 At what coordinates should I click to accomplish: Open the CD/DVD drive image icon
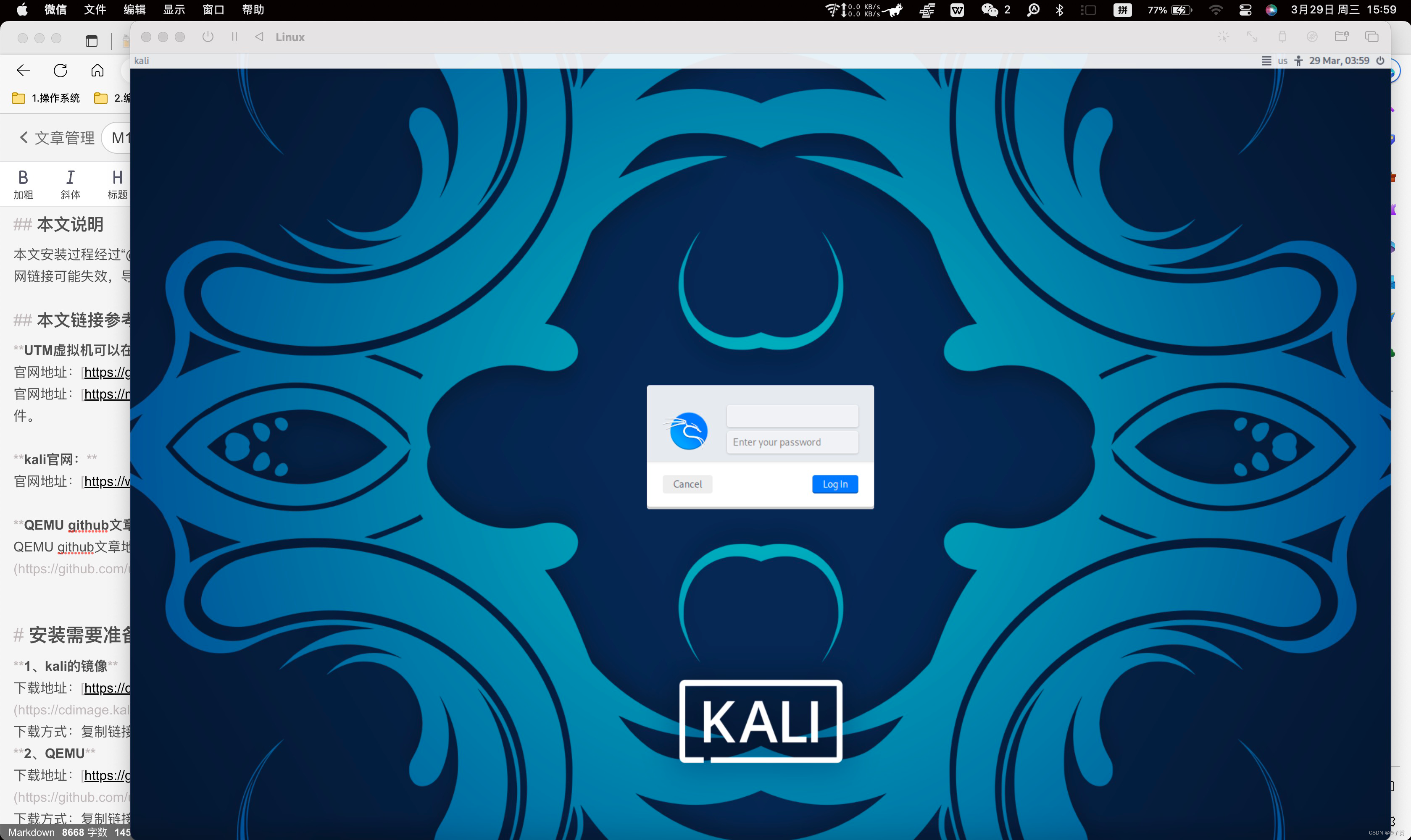point(1312,37)
